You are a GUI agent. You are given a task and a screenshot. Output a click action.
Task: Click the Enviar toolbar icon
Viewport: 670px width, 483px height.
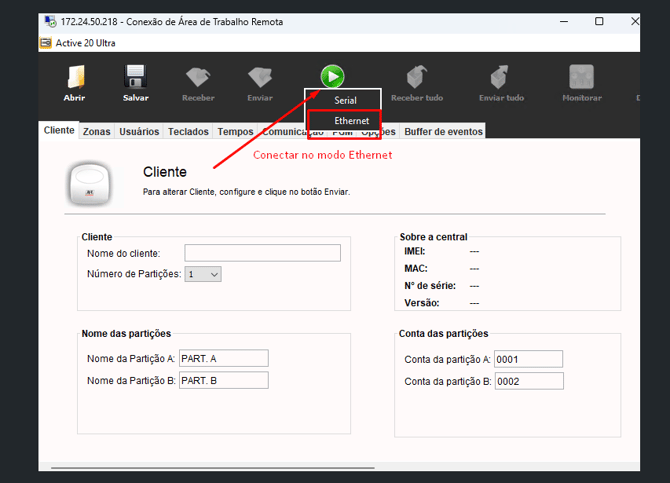[x=260, y=77]
